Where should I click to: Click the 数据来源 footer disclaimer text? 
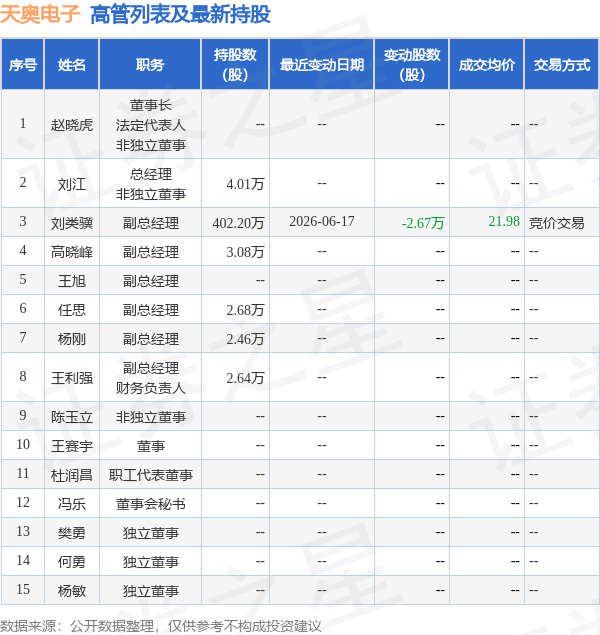161,626
